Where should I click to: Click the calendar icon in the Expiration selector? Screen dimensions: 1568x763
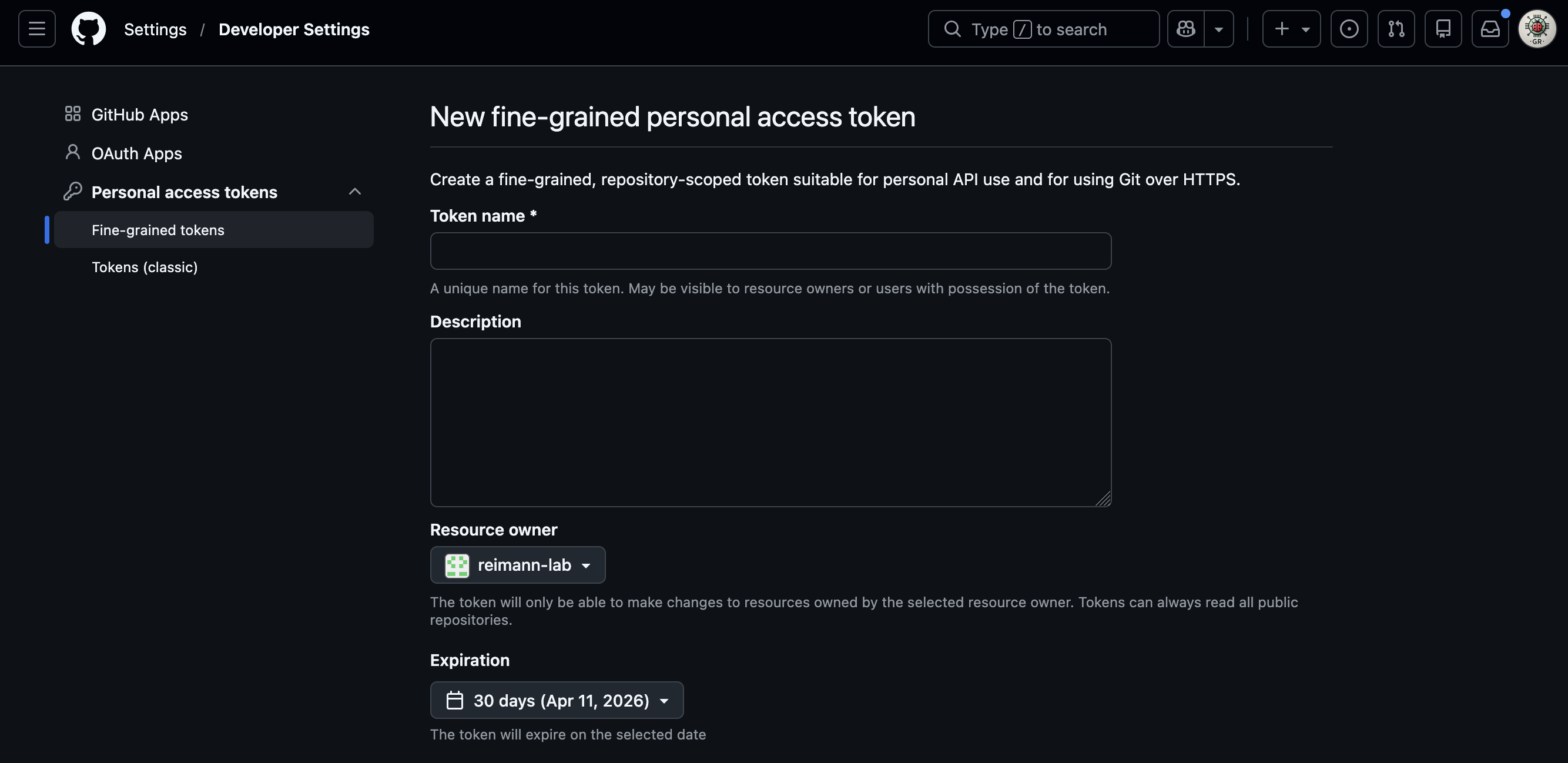(x=455, y=700)
